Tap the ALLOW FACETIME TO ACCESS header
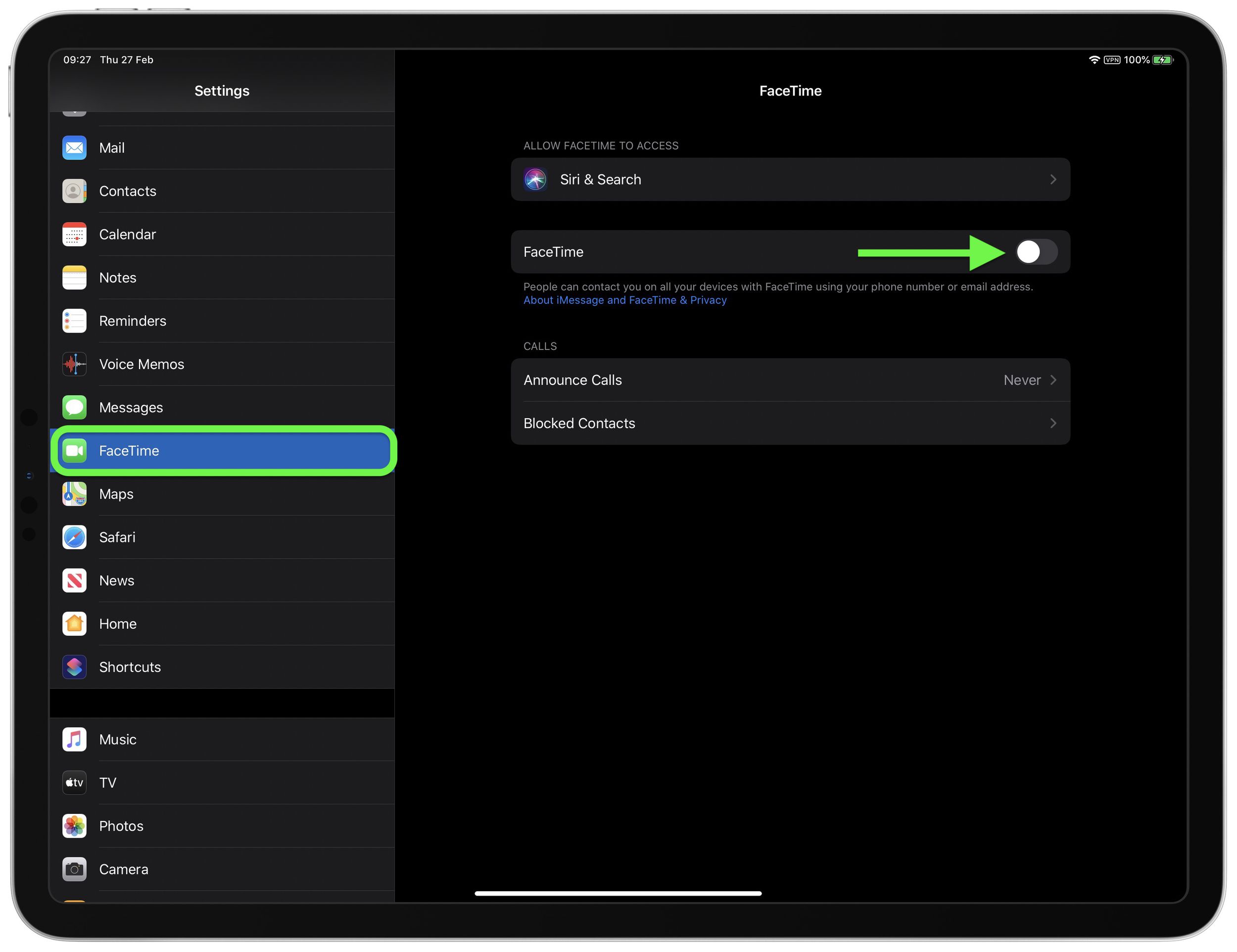Screen dimensions: 1237x952 click(601, 145)
